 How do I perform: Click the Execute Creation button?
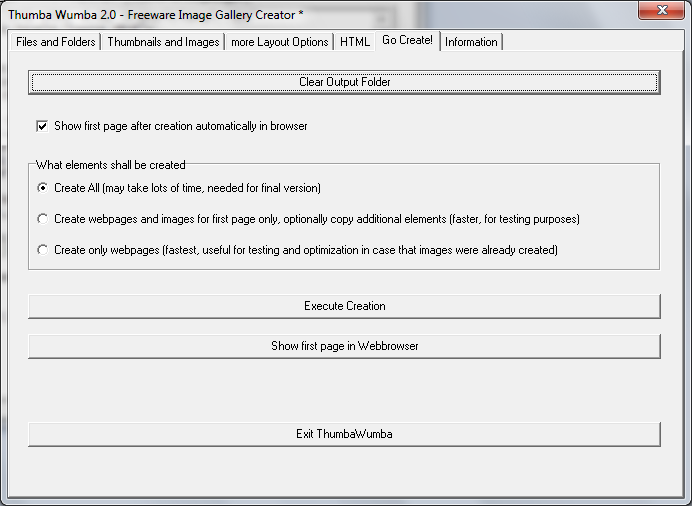point(344,306)
